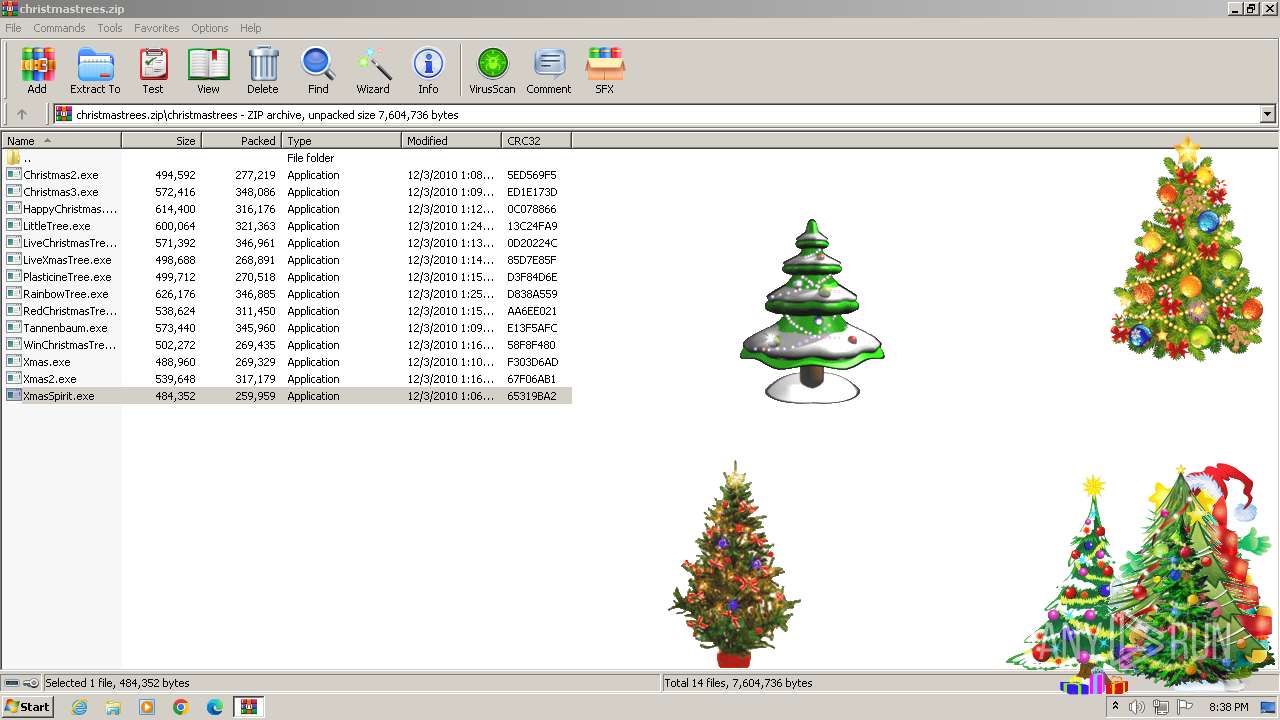Open the Help menu
The width and height of the screenshot is (1280, 720).
251,28
